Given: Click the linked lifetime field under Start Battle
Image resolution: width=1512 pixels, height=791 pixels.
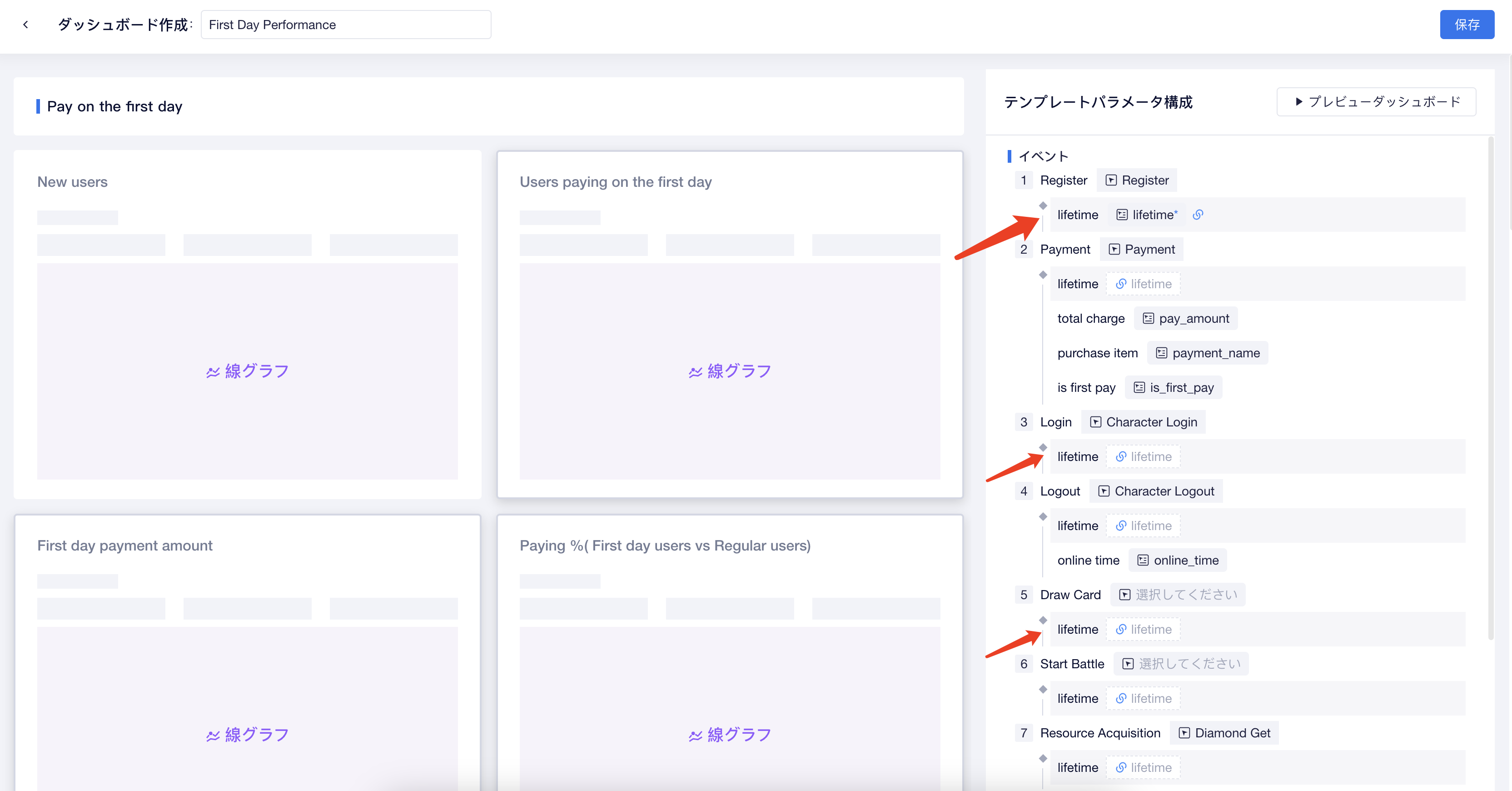Looking at the screenshot, I should coord(1144,699).
